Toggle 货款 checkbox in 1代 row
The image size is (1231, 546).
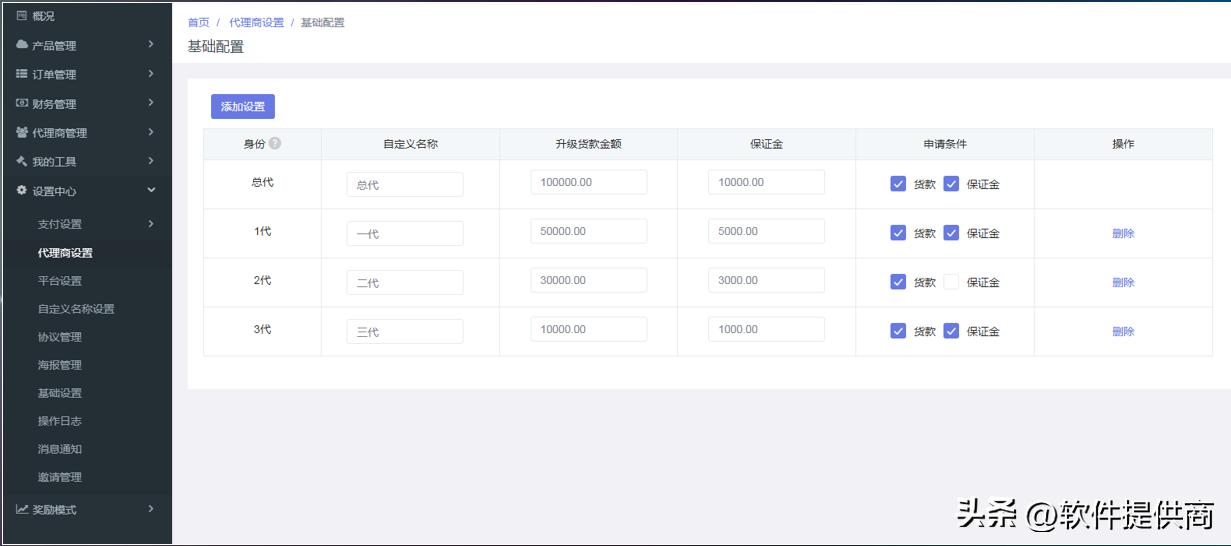pos(898,232)
